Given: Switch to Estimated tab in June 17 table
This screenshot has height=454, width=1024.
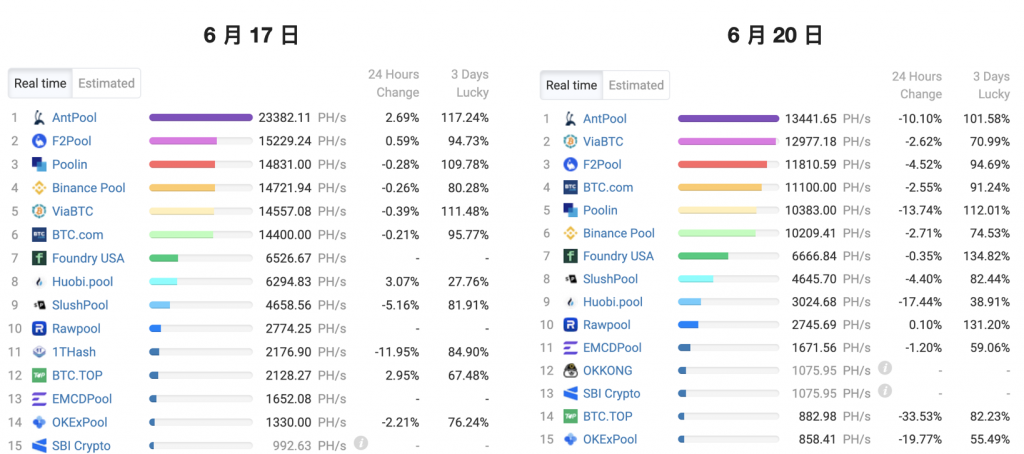Looking at the screenshot, I should [106, 83].
